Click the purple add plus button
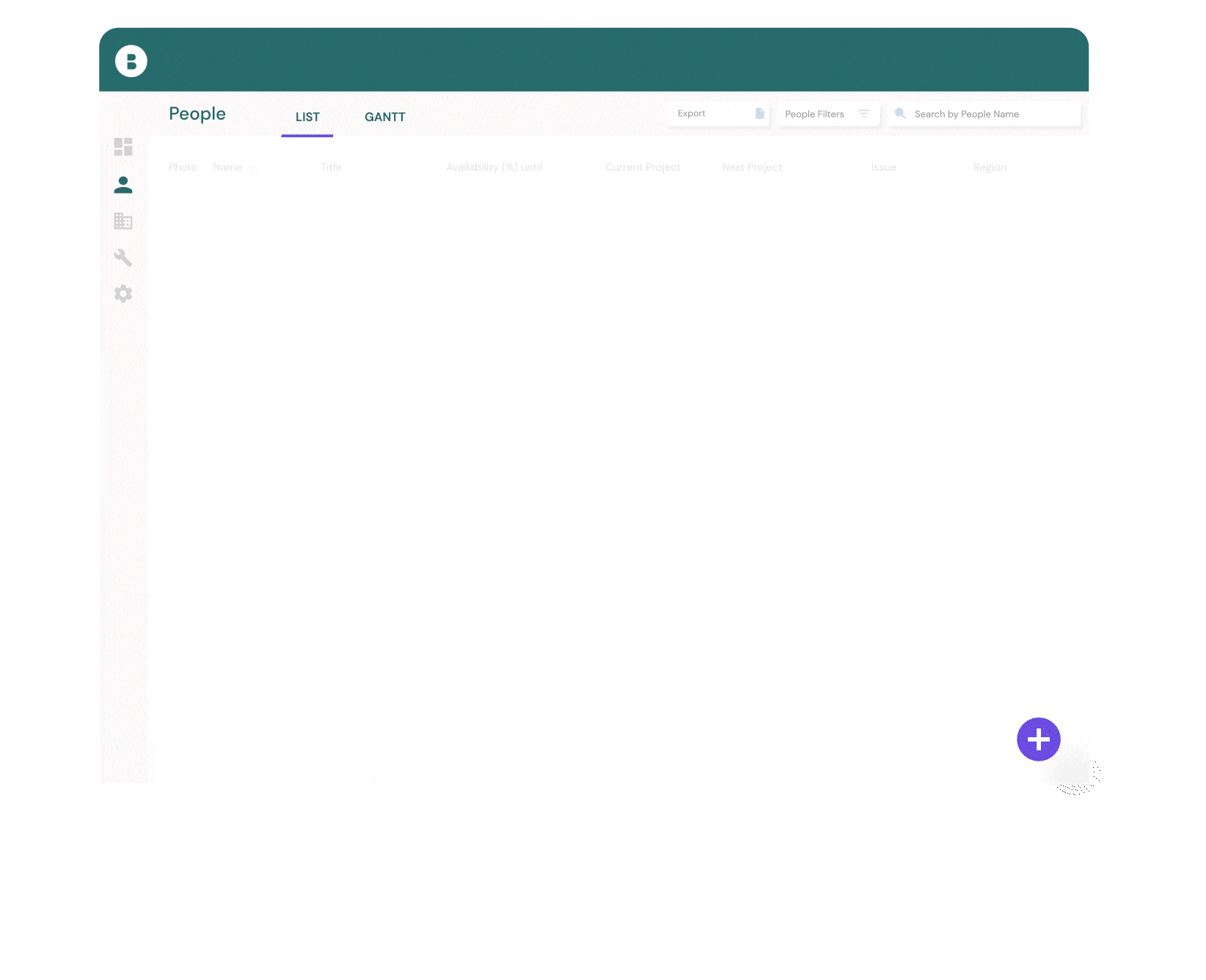The width and height of the screenshot is (1206, 980). (1038, 739)
